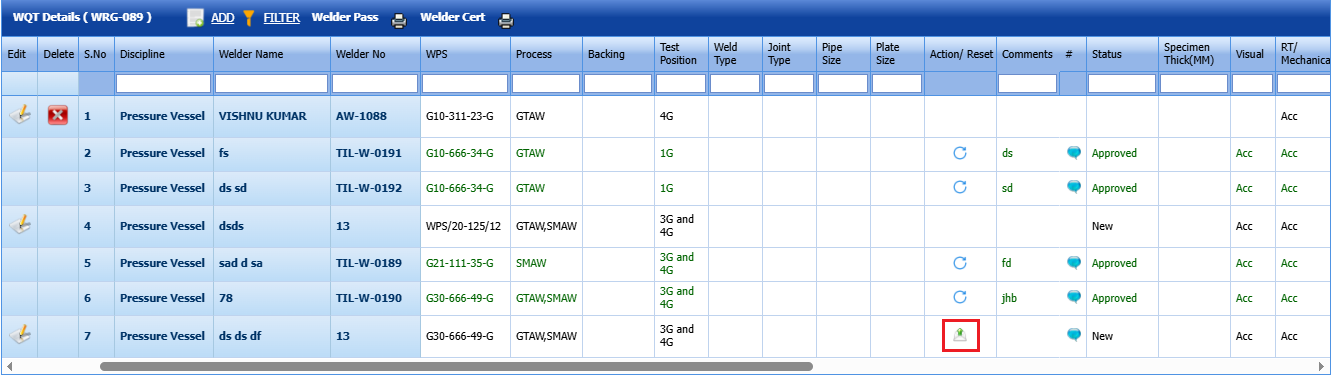Sort by Status column header
1335x378 pixels.
coord(1106,54)
